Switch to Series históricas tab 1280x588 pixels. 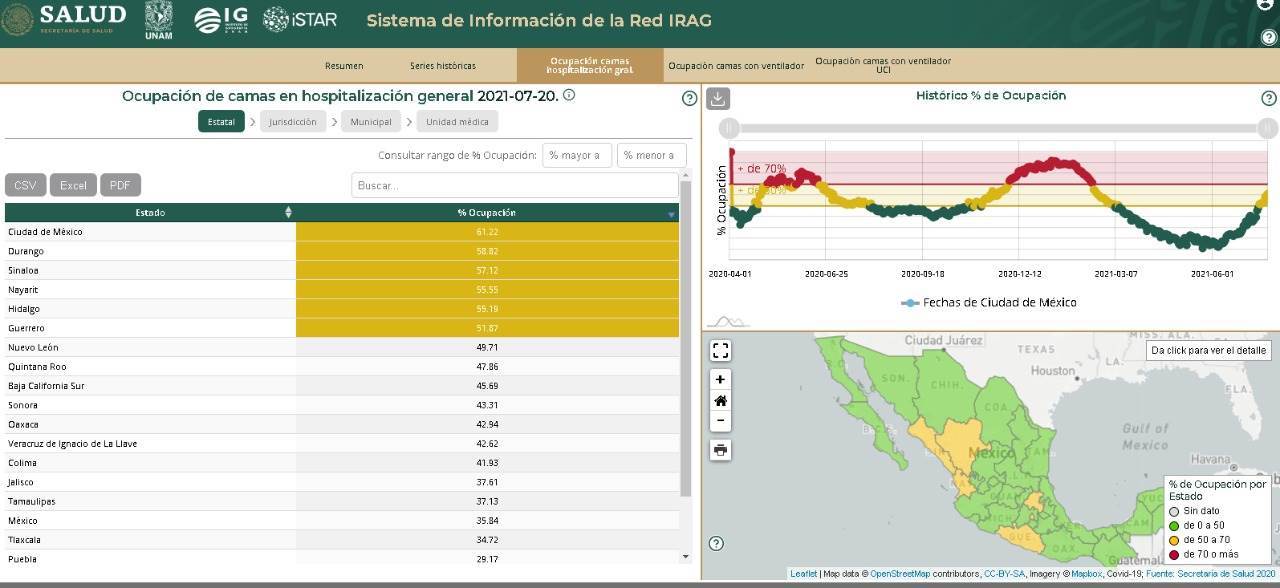443,66
